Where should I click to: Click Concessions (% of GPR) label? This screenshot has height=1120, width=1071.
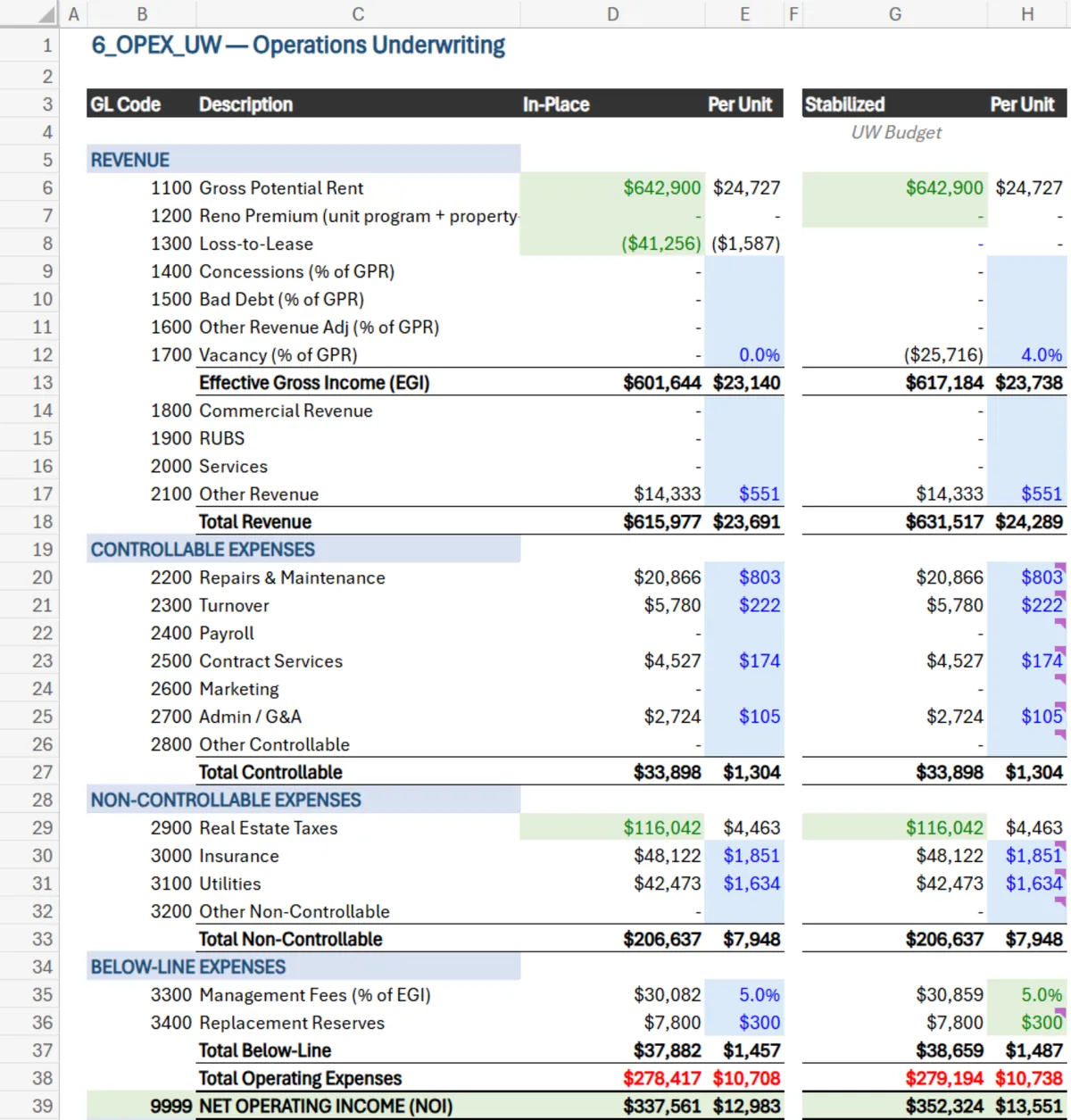tap(296, 271)
